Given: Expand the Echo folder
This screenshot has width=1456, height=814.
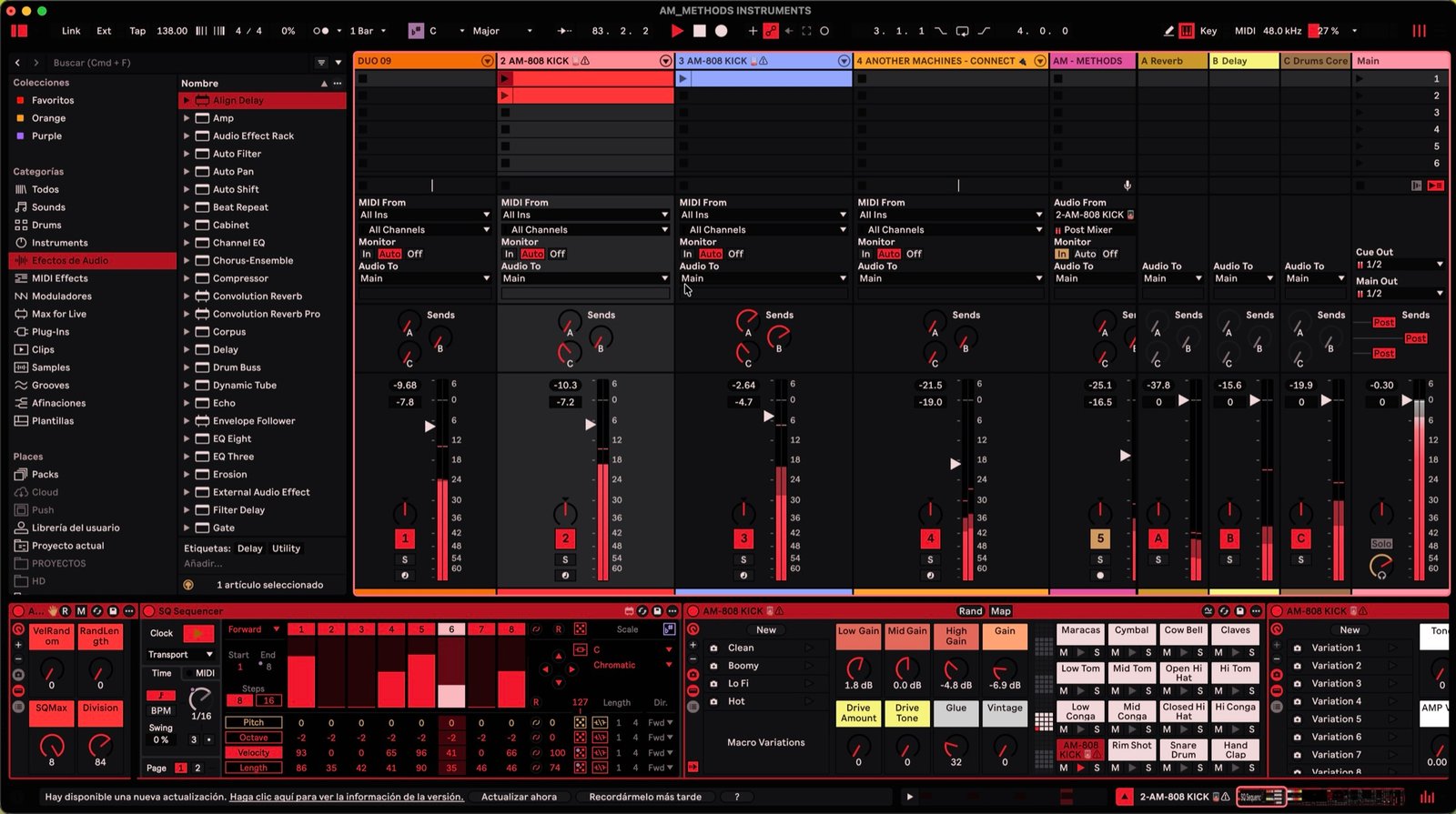Looking at the screenshot, I should tap(187, 403).
